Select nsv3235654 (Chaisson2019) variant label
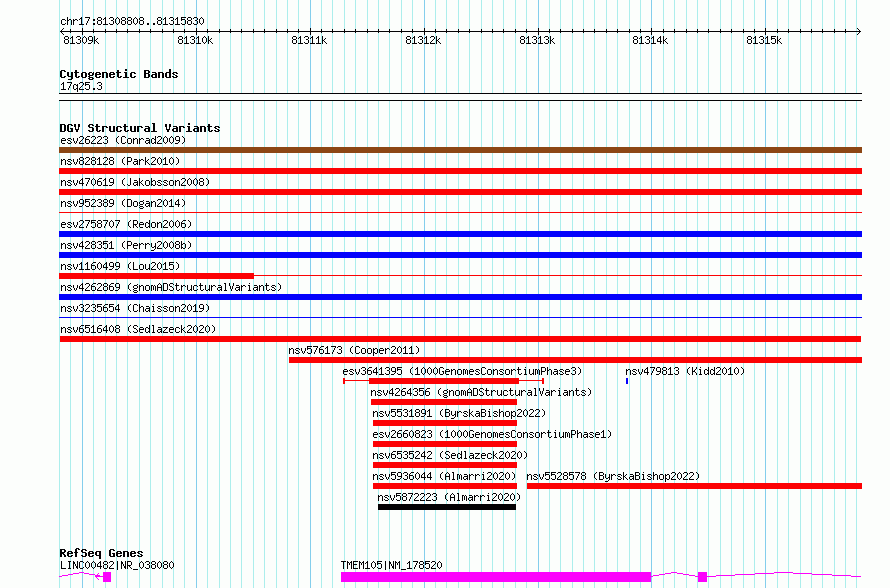Viewport: 890px width, 588px height. click(135, 308)
